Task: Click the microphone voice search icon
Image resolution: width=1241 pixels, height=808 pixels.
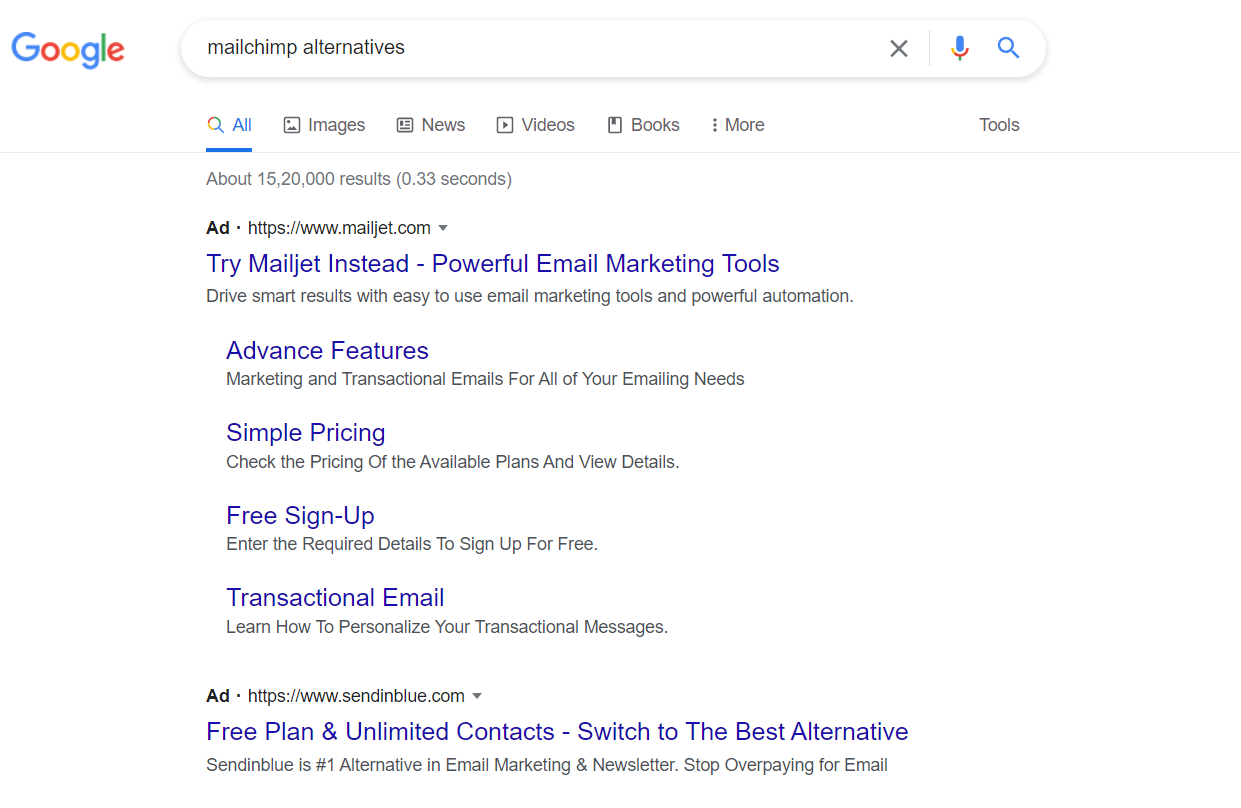Action: 959,47
